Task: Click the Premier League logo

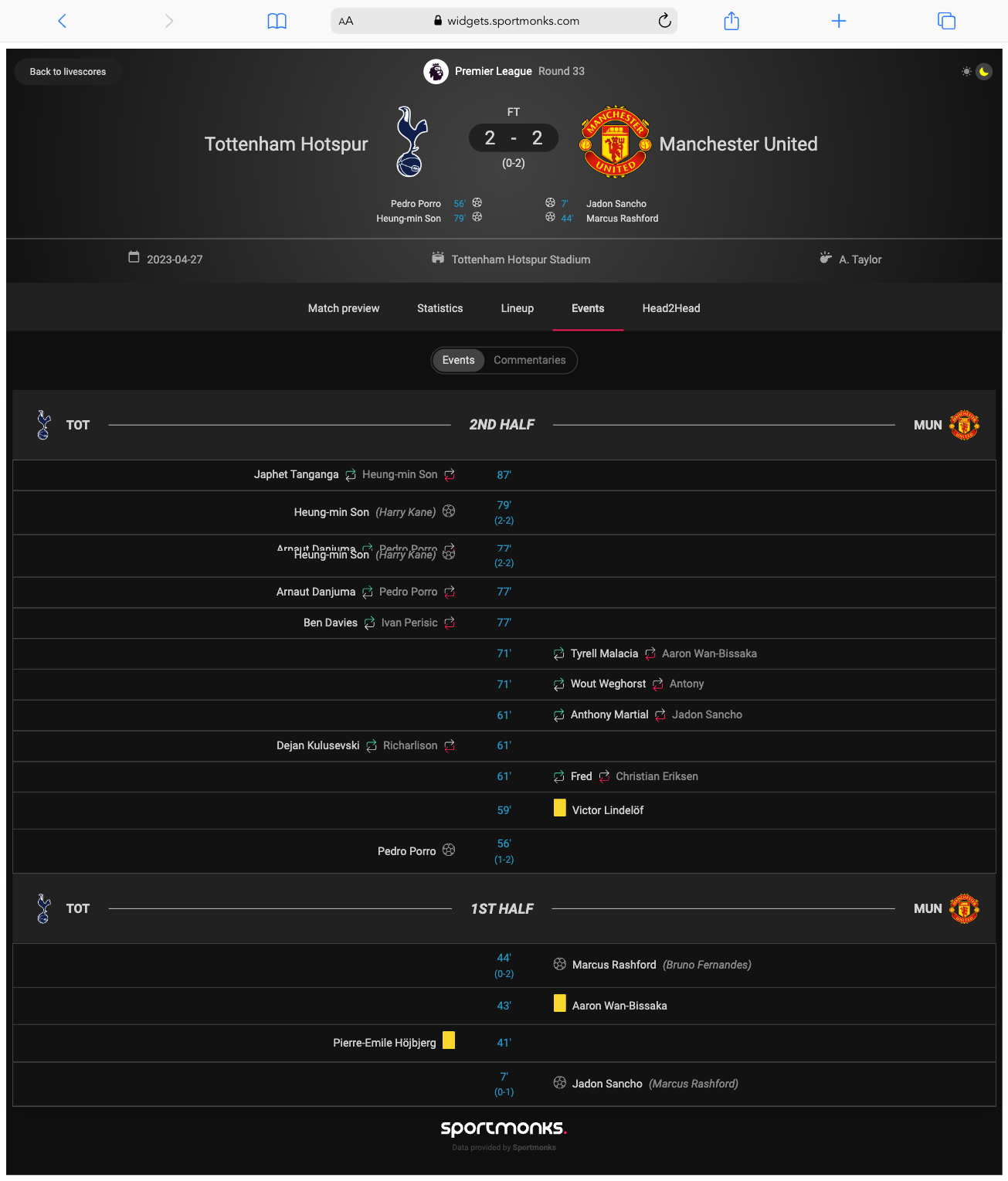Action: coord(436,72)
